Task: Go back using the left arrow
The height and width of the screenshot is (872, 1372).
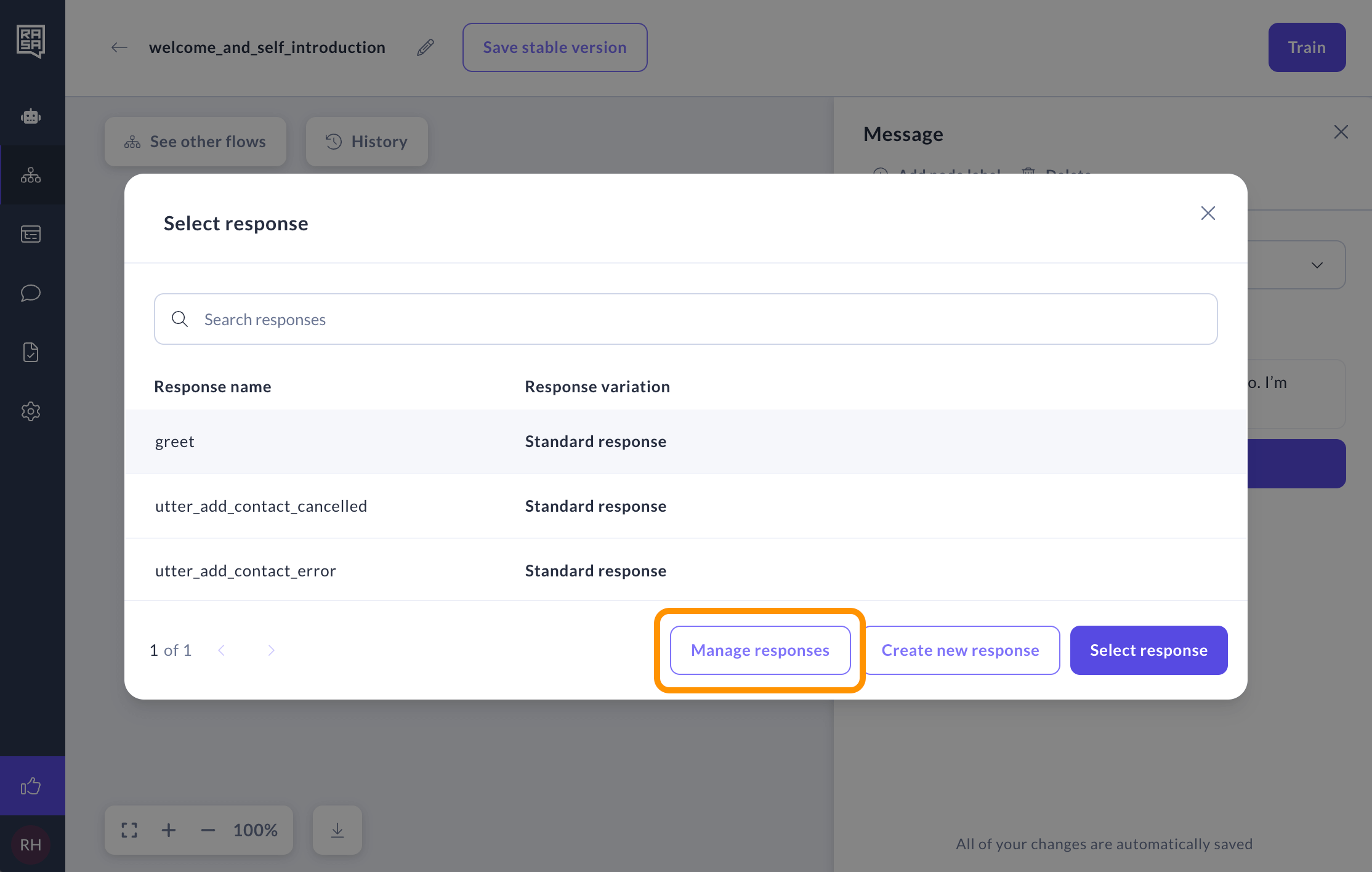Action: (x=119, y=47)
